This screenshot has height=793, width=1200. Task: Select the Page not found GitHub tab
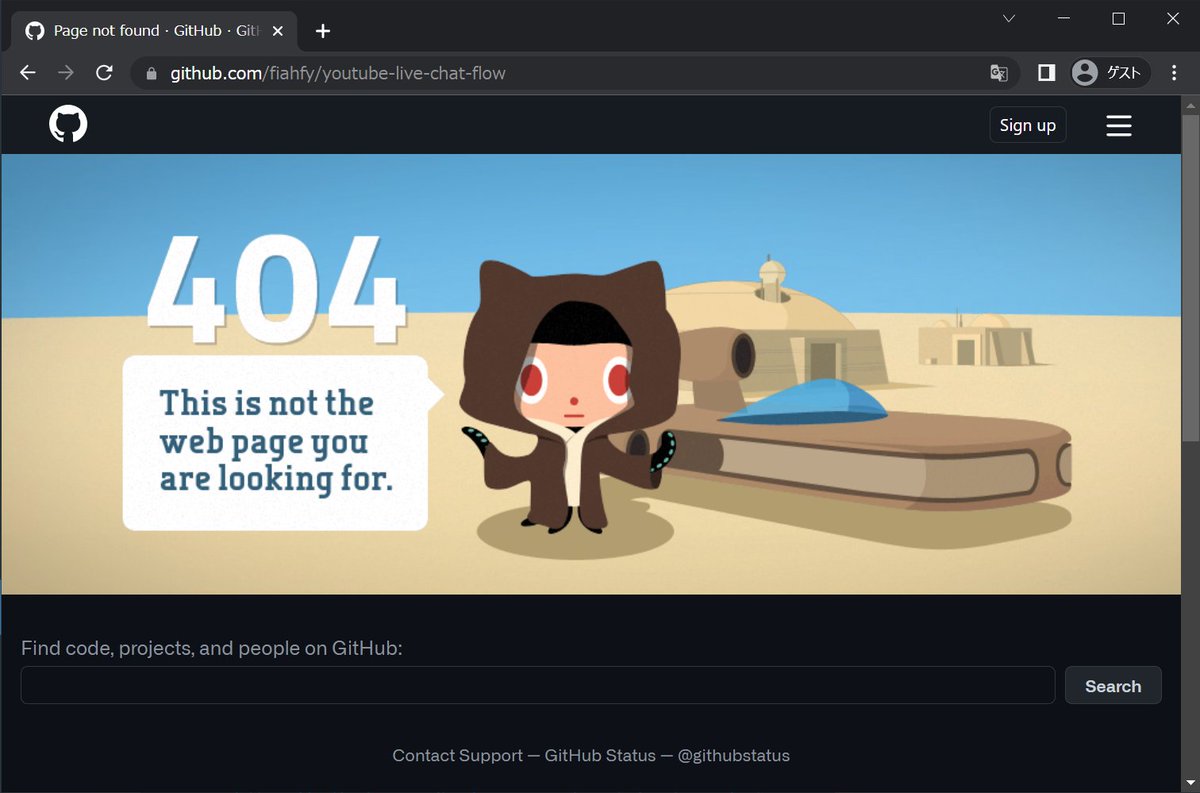(155, 31)
